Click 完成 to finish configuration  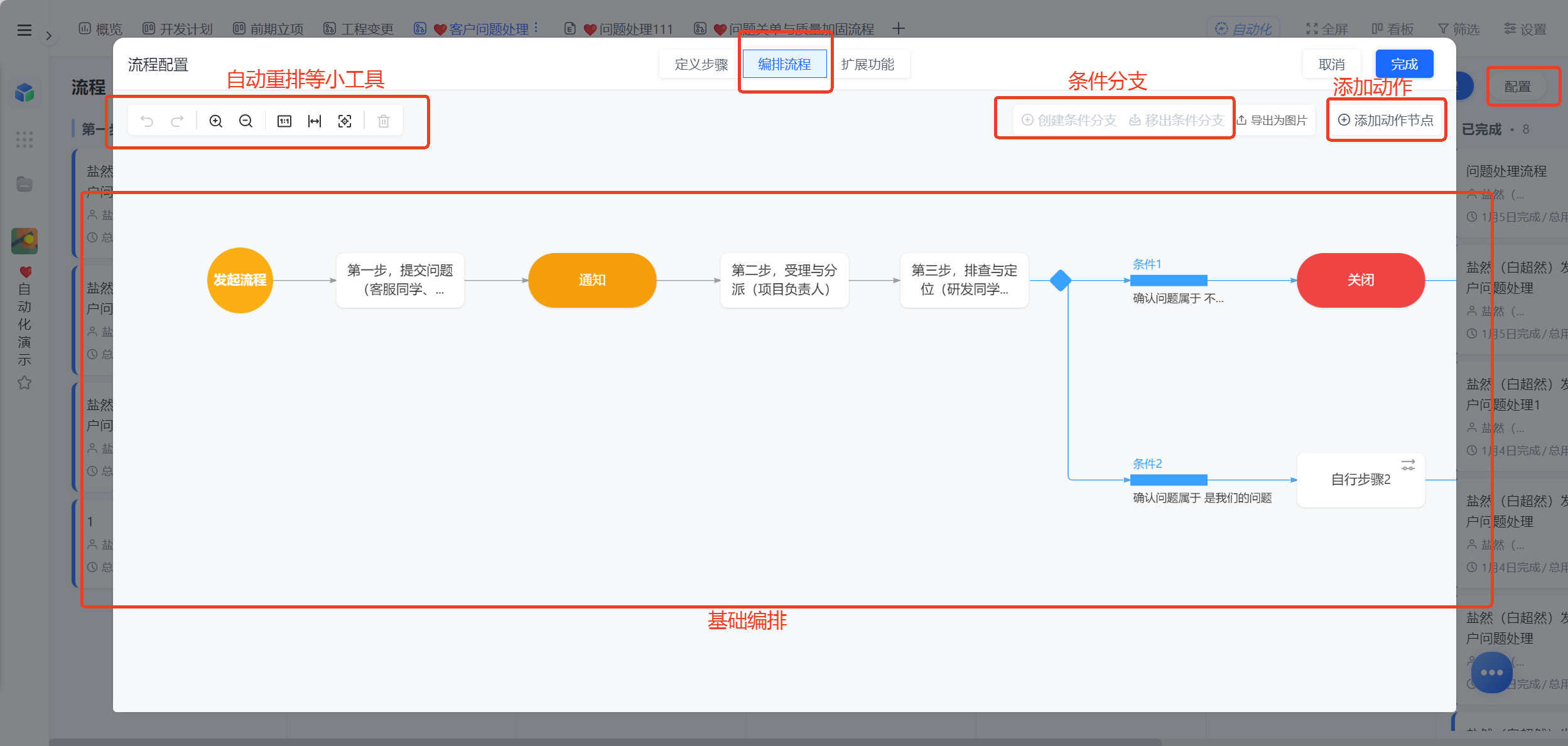click(1404, 64)
